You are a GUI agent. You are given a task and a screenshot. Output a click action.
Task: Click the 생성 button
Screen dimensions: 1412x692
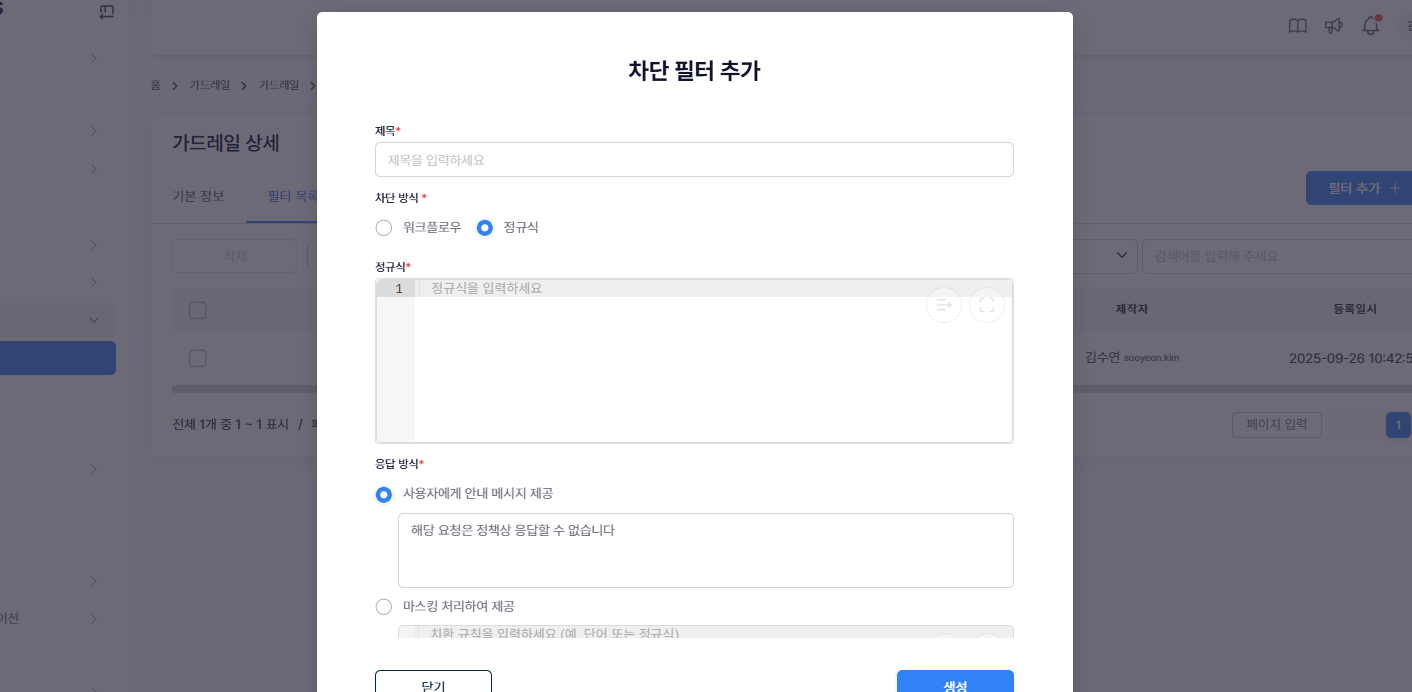(955, 682)
